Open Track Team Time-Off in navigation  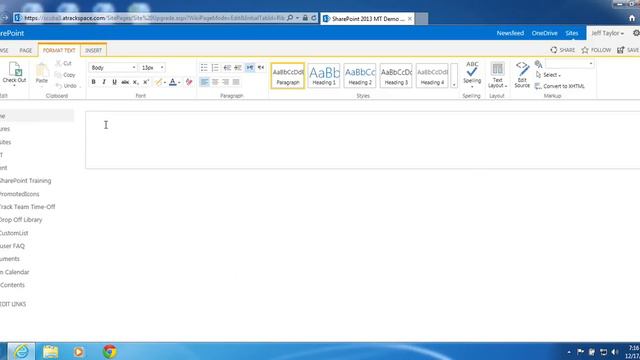tap(27, 207)
